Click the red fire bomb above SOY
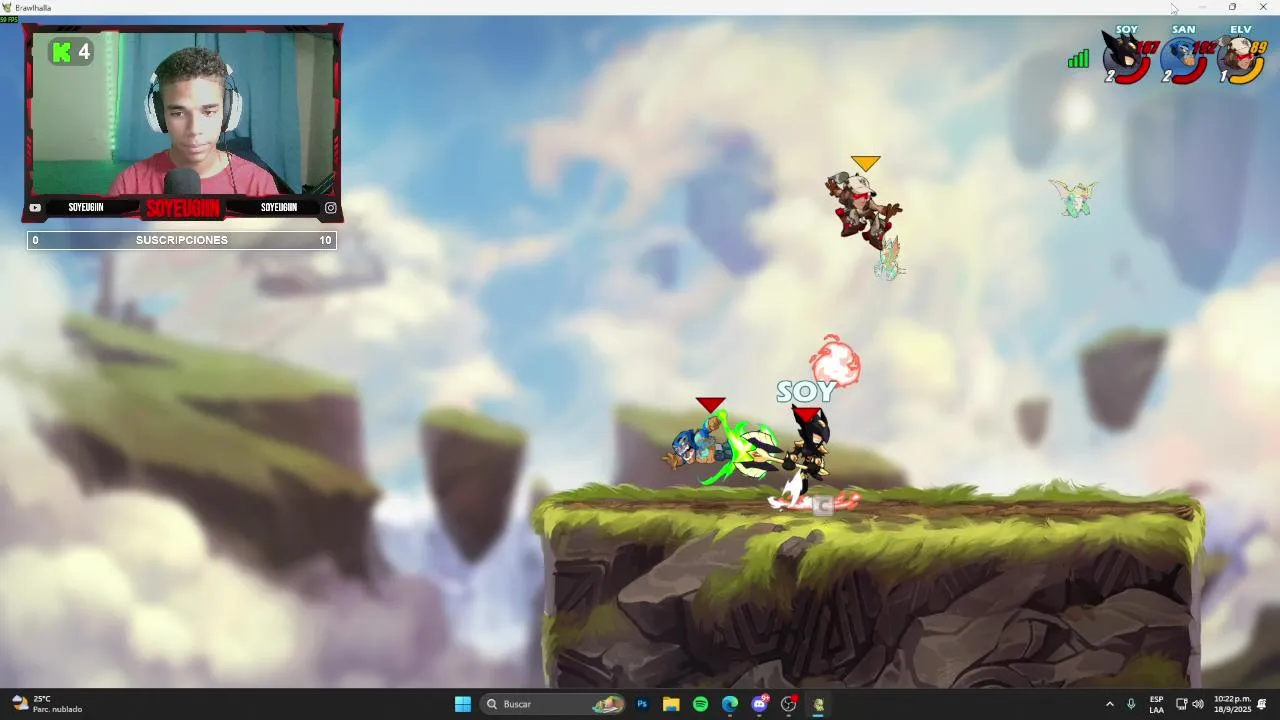 click(x=835, y=361)
